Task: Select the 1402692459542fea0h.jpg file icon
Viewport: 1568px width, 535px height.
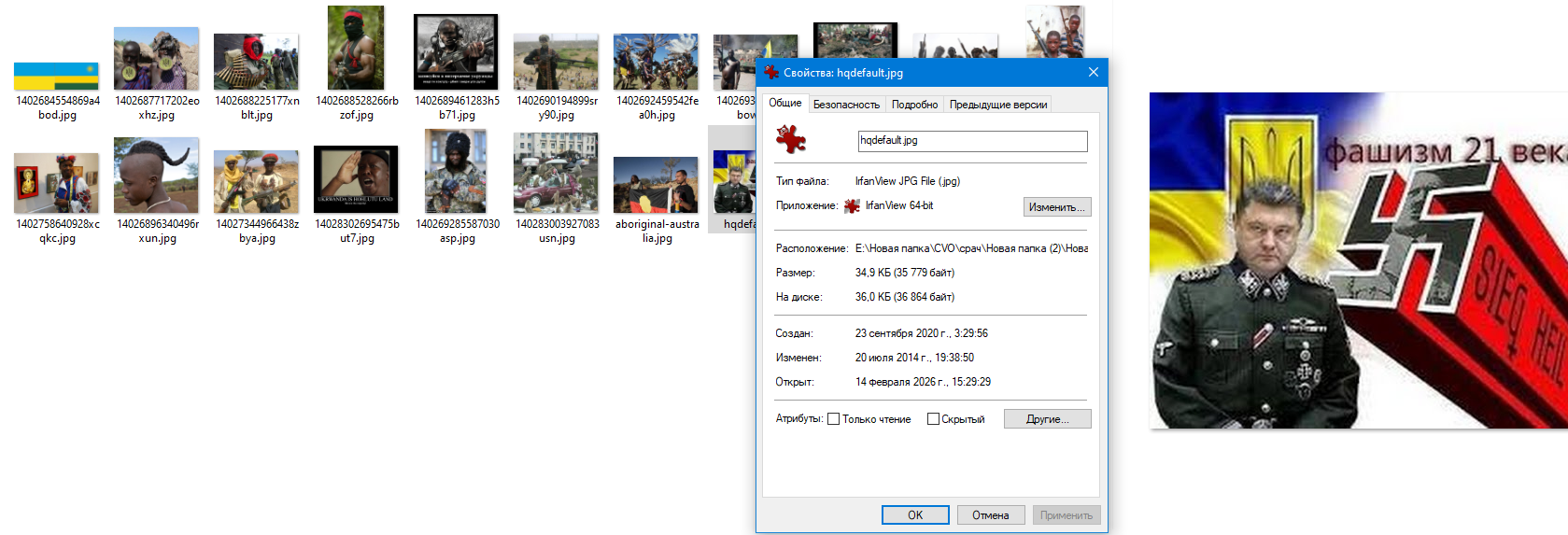Action: point(656,62)
